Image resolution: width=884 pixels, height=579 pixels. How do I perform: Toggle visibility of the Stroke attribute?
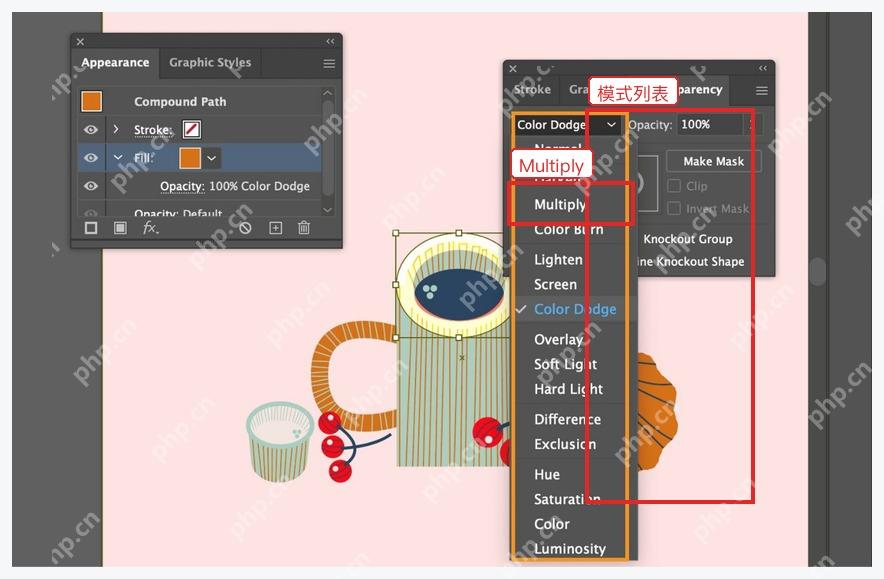(91, 130)
